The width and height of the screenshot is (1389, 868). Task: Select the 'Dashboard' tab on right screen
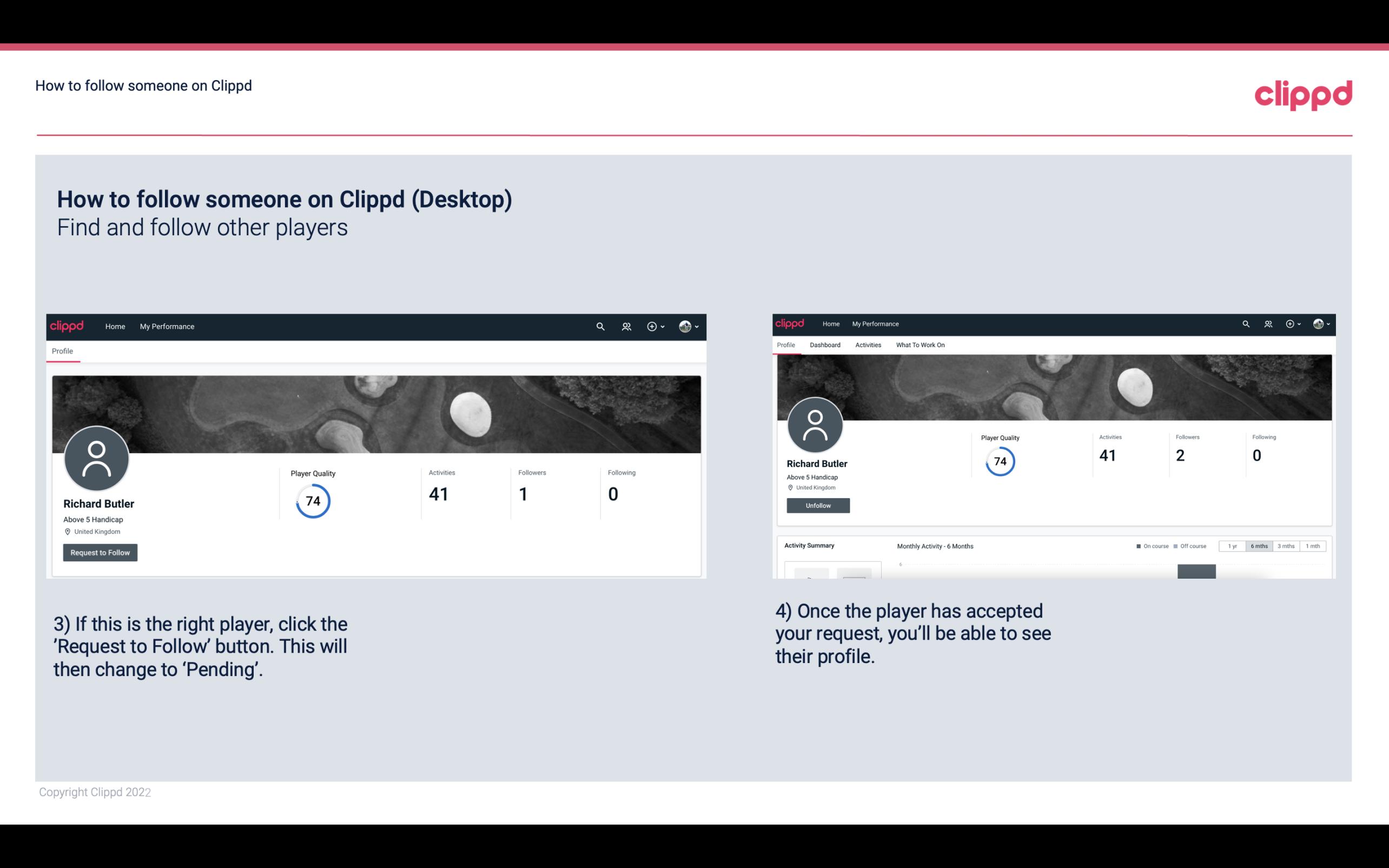tap(824, 344)
